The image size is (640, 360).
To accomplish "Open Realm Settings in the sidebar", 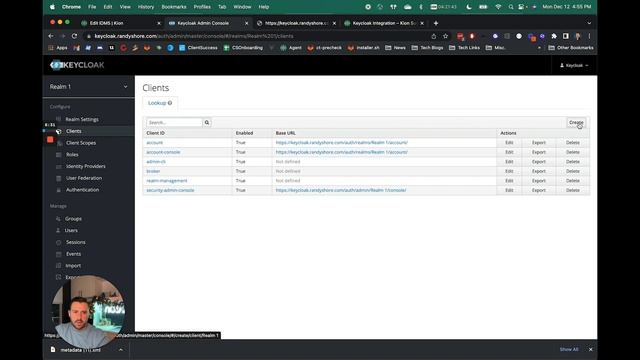I will click(82, 119).
